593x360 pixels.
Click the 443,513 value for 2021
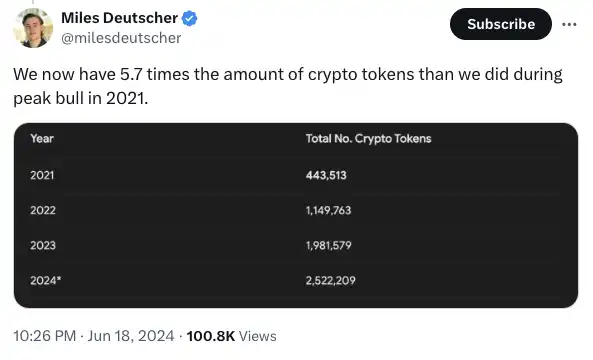coord(326,175)
